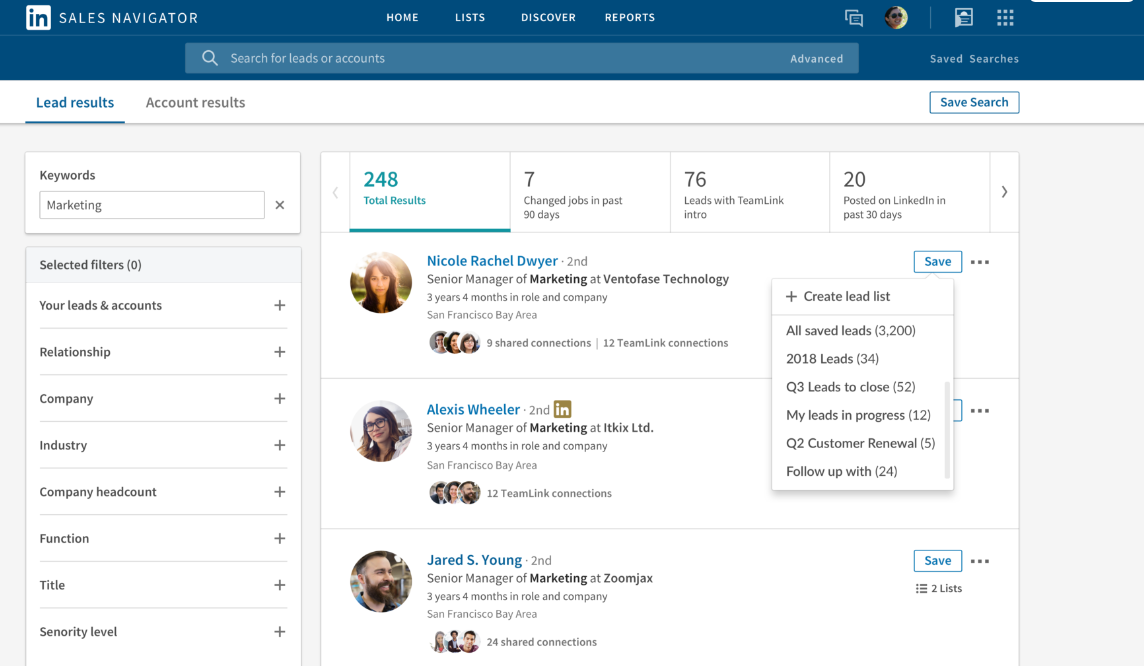Click the lead list dropdown scrollbar

pyautogui.click(x=947, y=430)
